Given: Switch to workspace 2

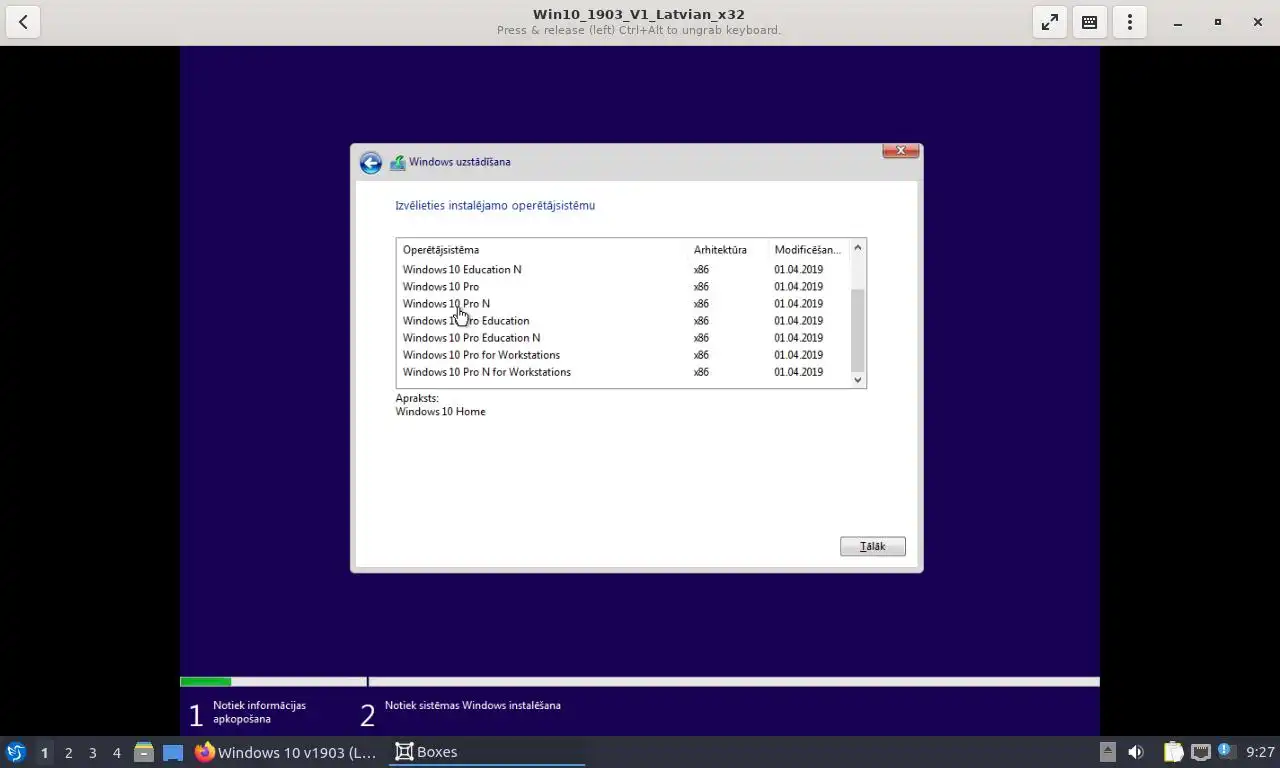Looking at the screenshot, I should [x=68, y=752].
